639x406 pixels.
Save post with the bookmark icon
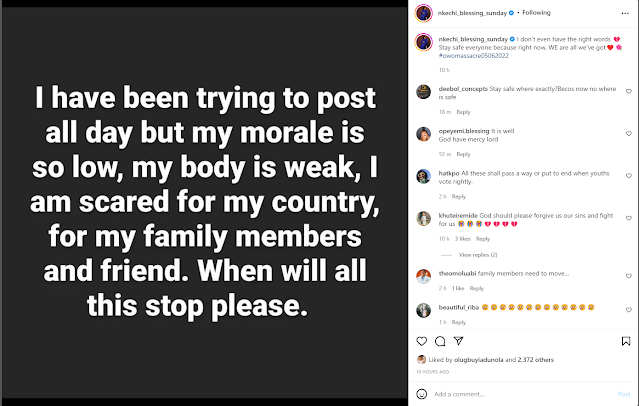(x=624, y=342)
